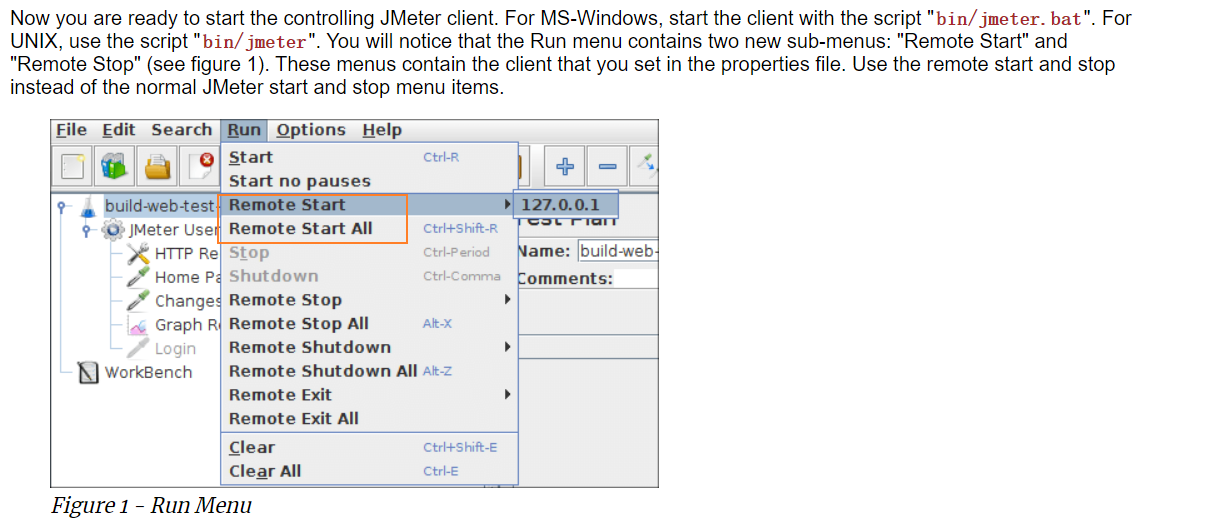Image resolution: width=1206 pixels, height=531 pixels.
Task: Expand the Remote Shutdown submenu arrow
Action: [x=507, y=347]
